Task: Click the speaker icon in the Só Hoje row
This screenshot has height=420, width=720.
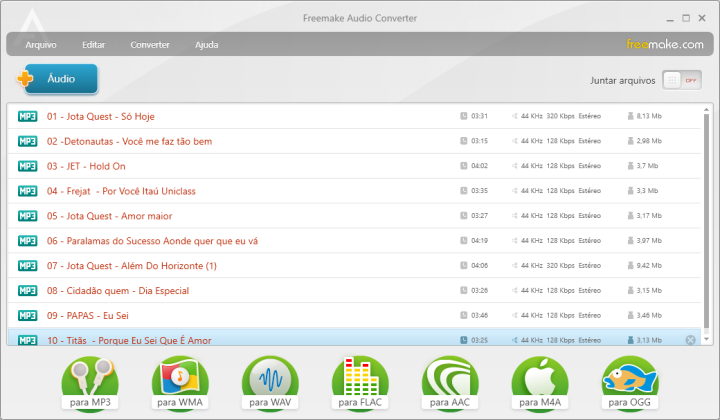Action: (x=515, y=116)
